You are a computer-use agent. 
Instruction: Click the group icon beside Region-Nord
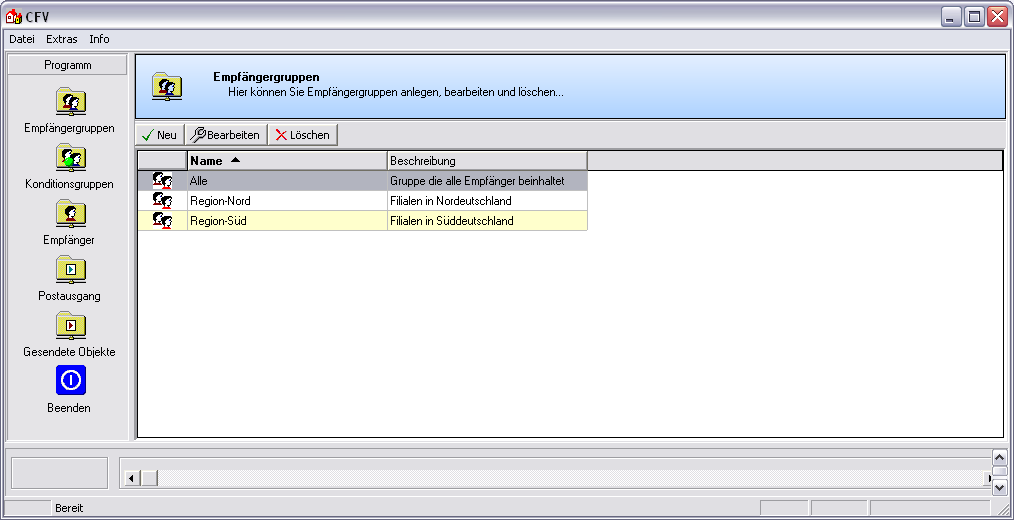(x=162, y=201)
